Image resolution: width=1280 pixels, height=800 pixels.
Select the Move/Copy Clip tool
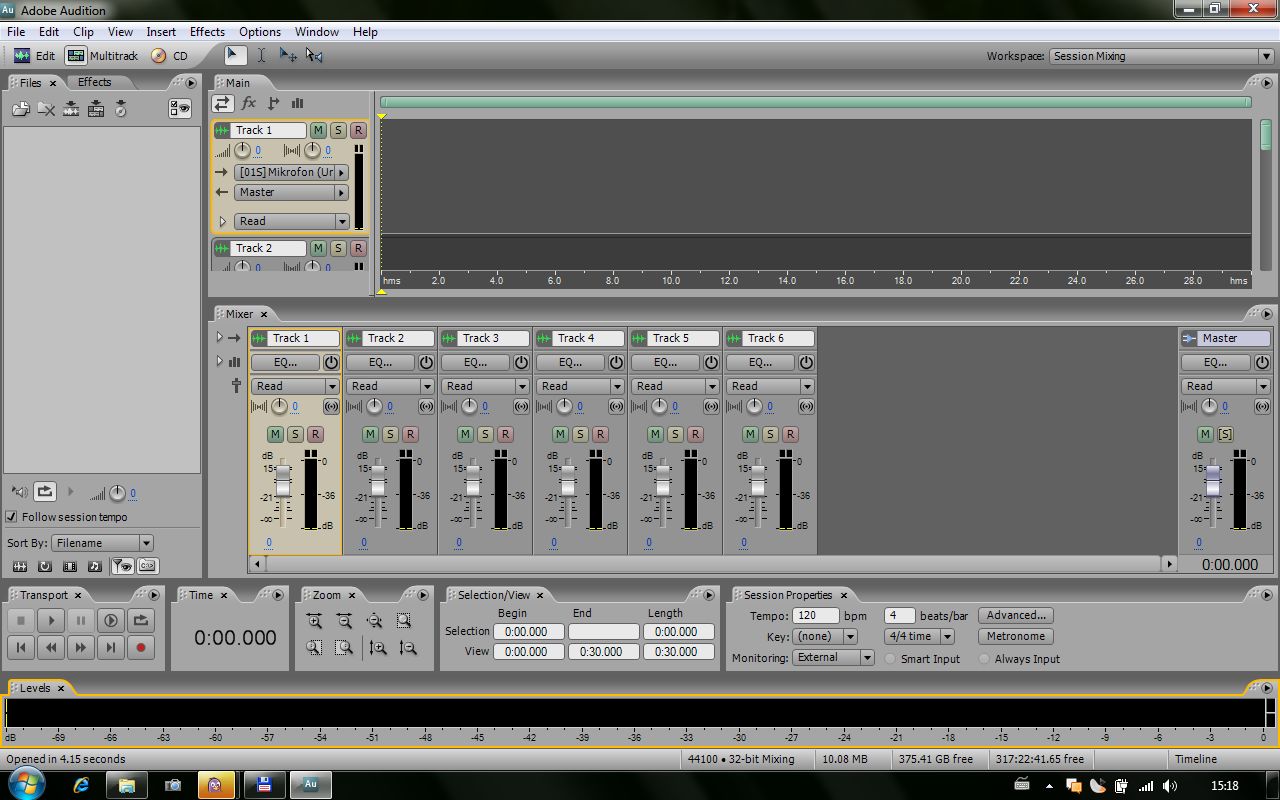tap(288, 56)
